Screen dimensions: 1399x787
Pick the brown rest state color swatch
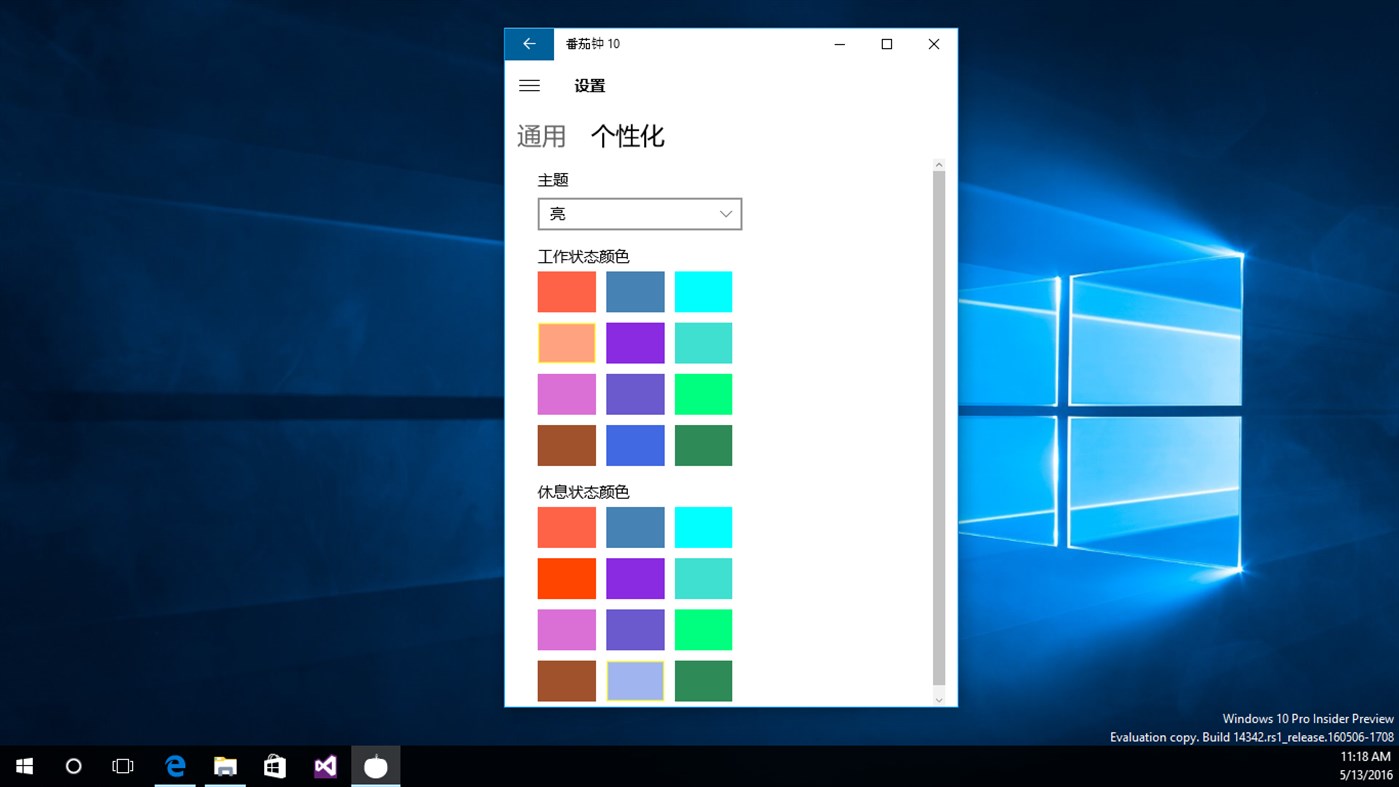click(x=566, y=680)
